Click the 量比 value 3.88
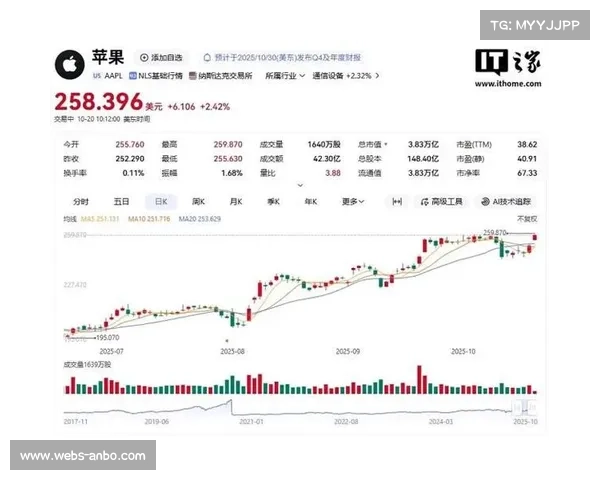 (x=333, y=173)
